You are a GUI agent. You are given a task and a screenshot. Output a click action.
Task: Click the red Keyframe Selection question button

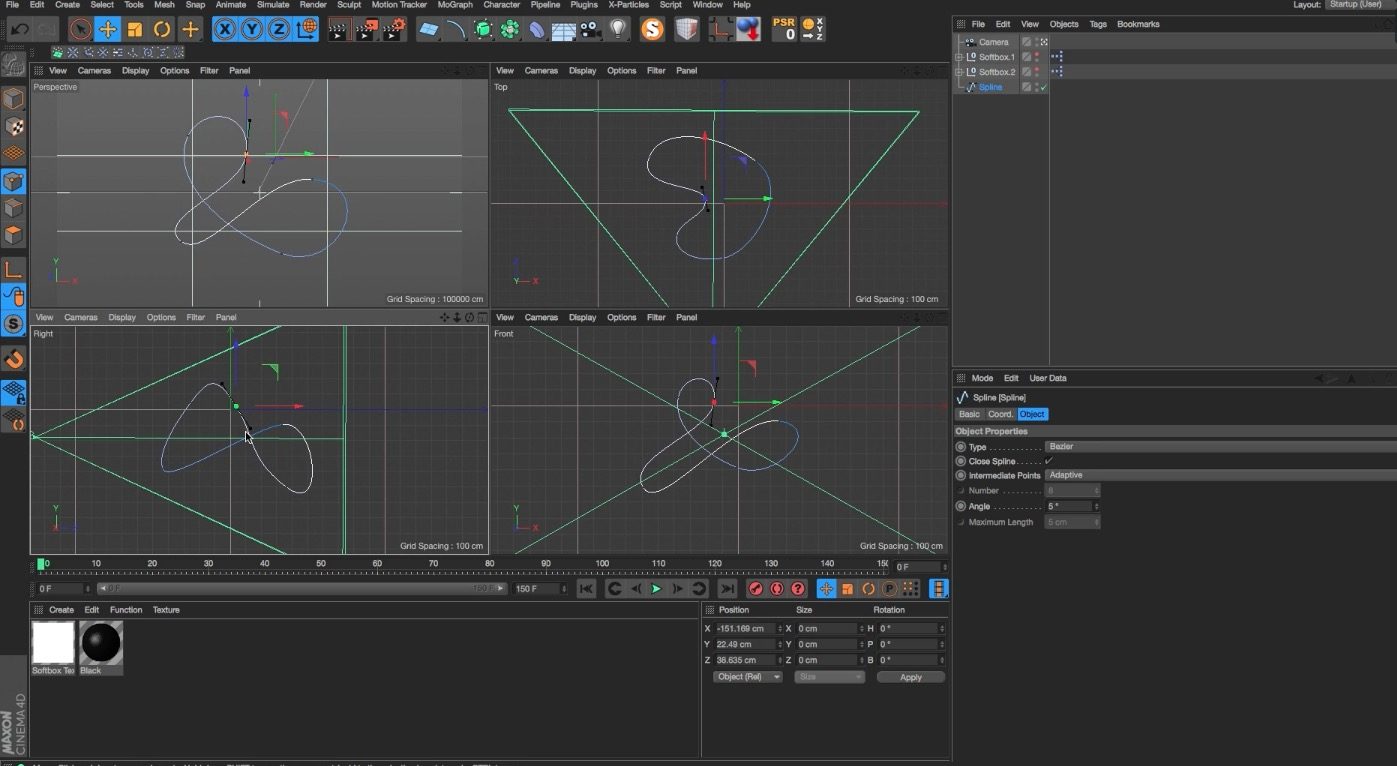click(x=798, y=589)
